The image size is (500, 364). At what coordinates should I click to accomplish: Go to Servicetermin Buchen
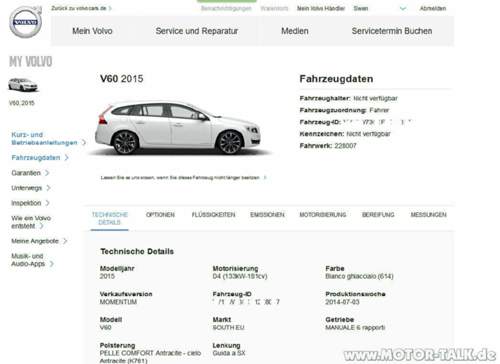pyautogui.click(x=392, y=31)
